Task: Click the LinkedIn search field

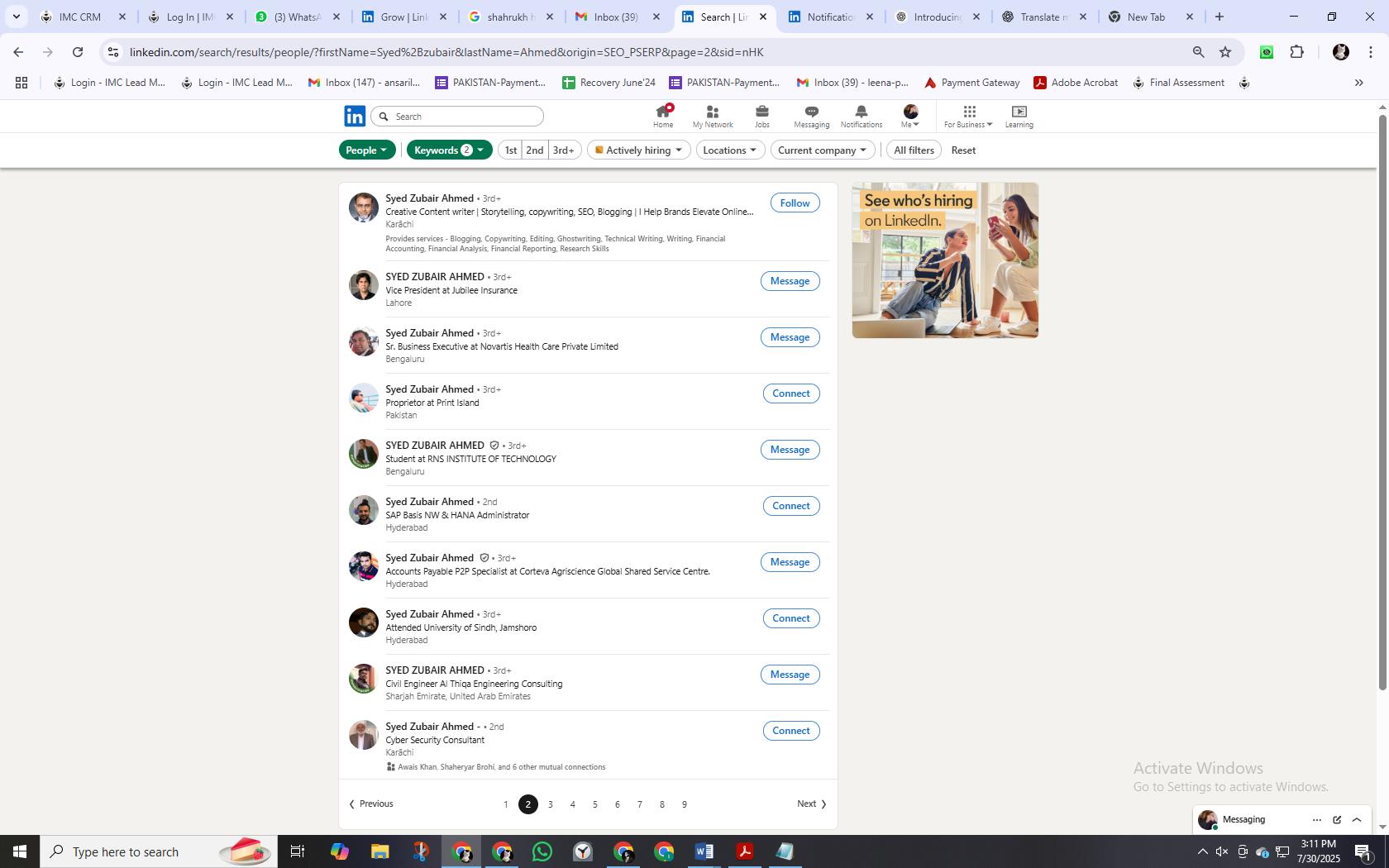Action: 457,117
